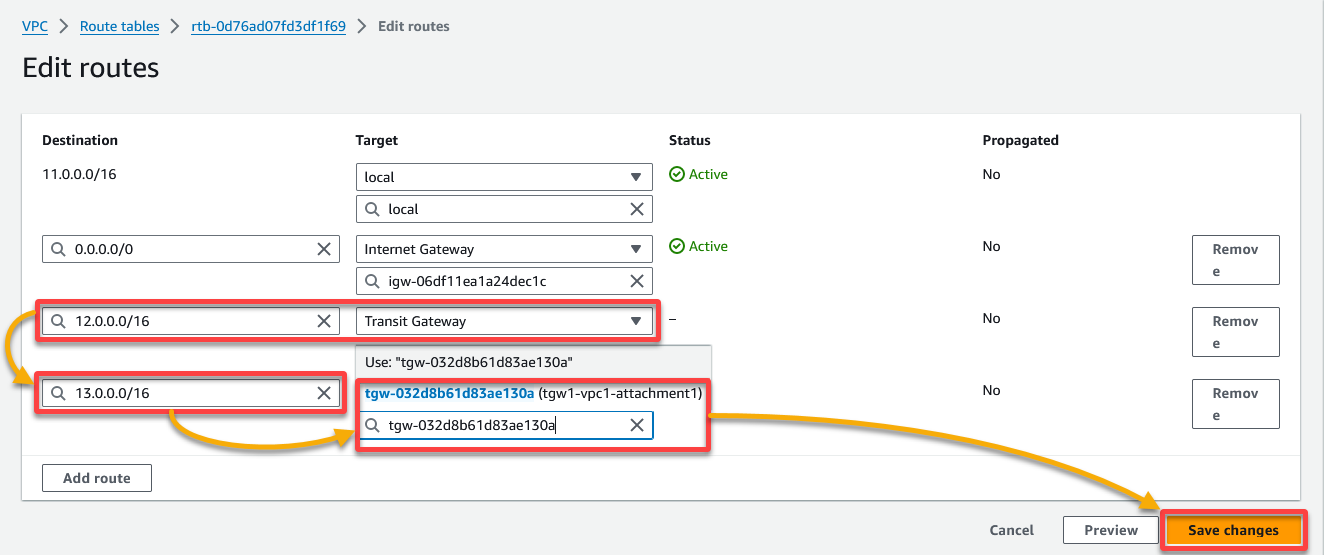
Task: Click the Target column header
Action: [x=377, y=140]
